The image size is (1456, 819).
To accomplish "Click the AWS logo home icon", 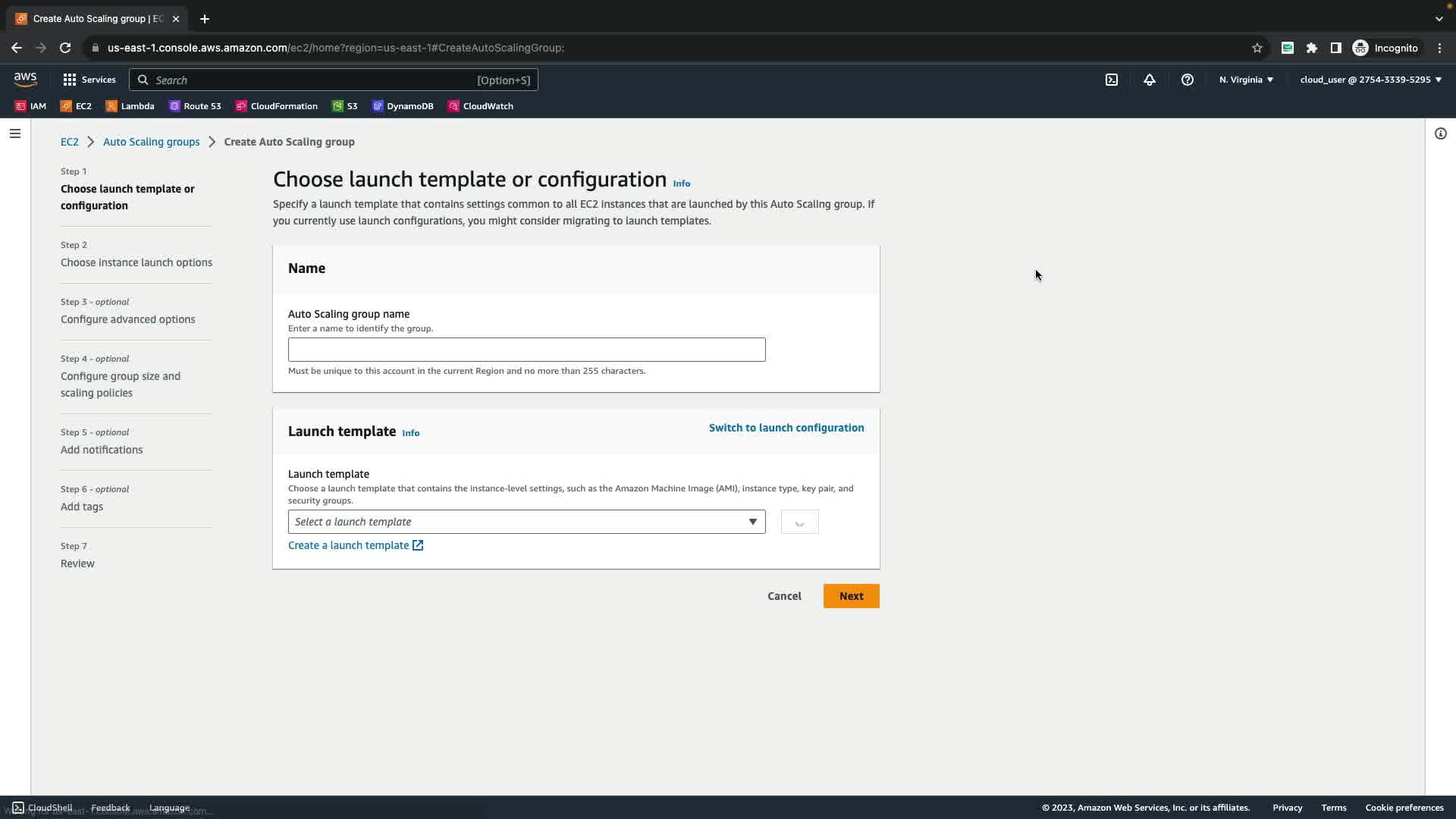I will tap(25, 79).
